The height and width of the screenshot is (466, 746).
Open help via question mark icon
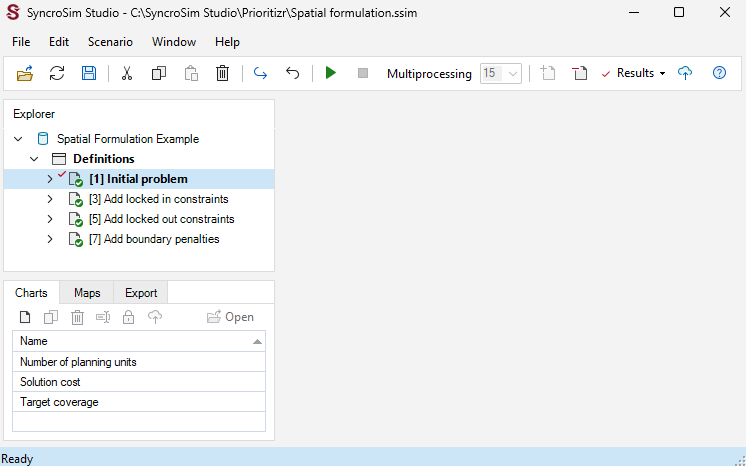[719, 73]
